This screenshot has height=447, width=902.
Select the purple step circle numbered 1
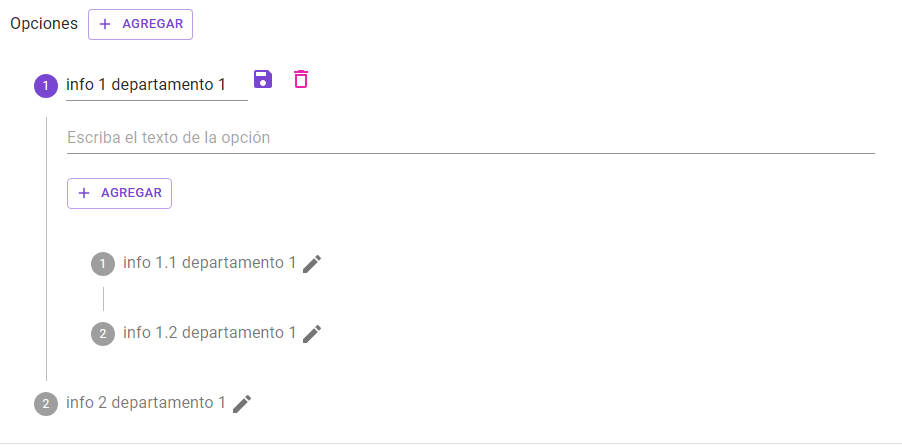[x=46, y=86]
